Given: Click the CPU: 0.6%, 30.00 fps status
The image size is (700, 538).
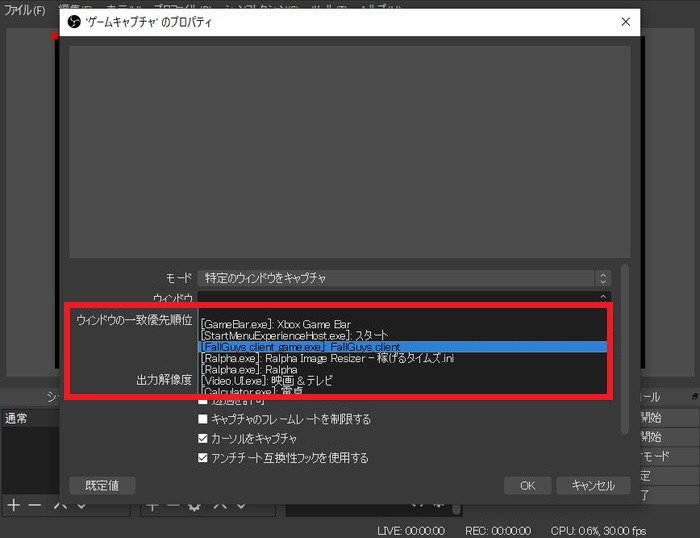Looking at the screenshot, I should (598, 531).
